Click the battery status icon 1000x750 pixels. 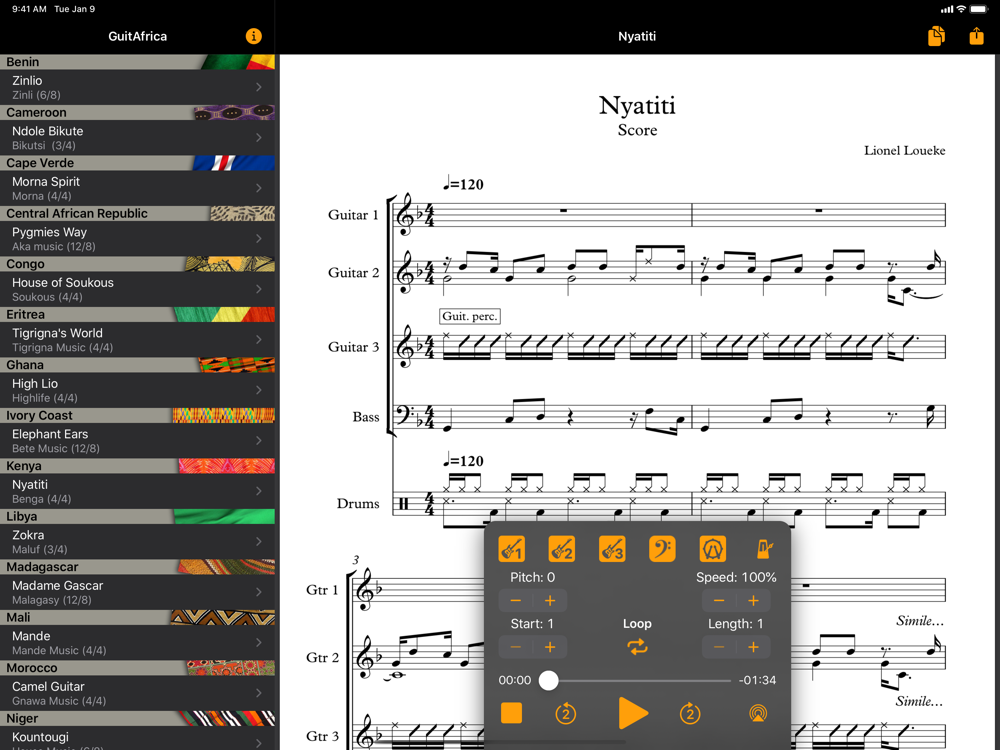(978, 9)
